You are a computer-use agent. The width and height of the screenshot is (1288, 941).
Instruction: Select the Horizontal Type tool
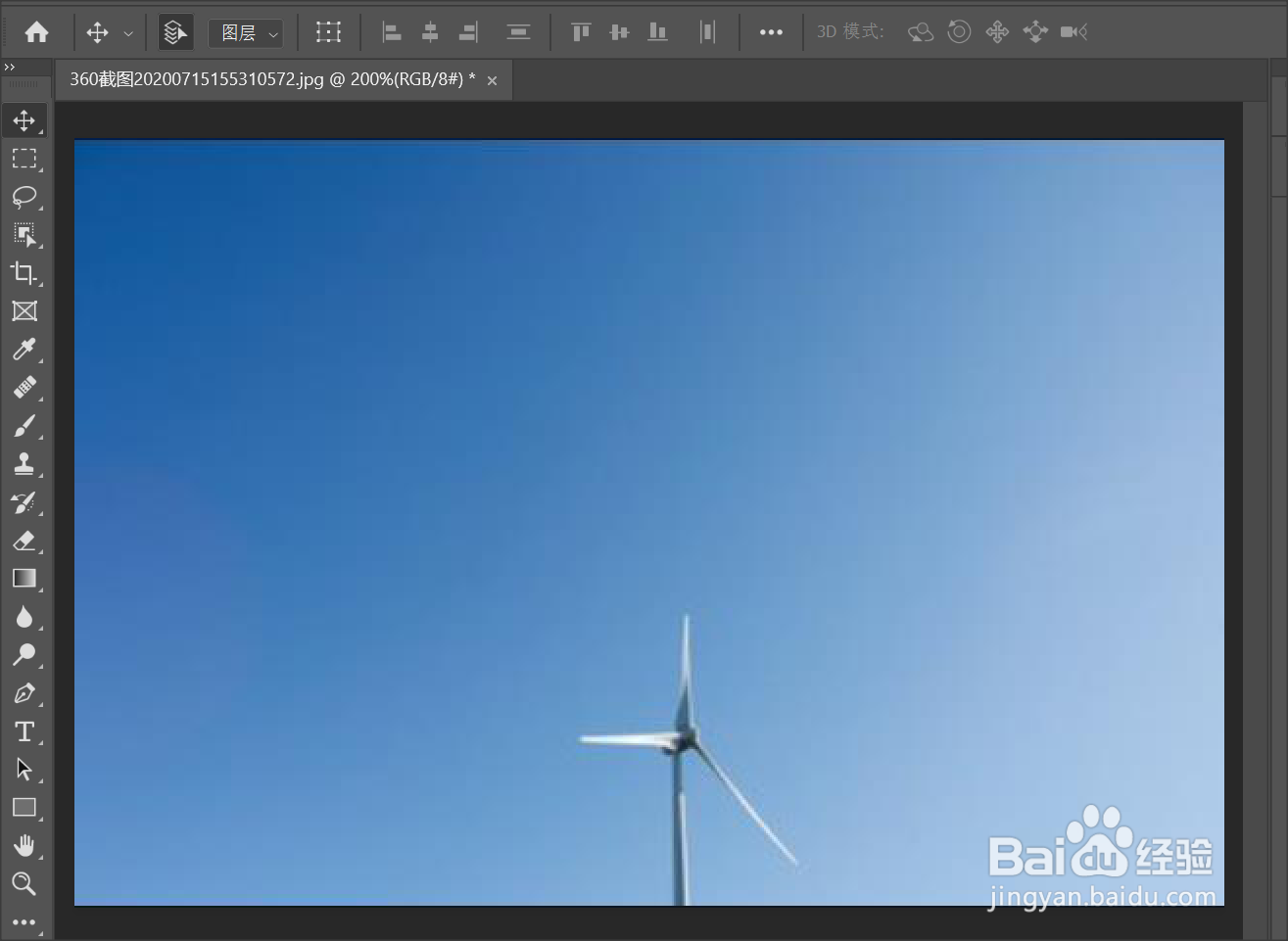click(x=24, y=731)
